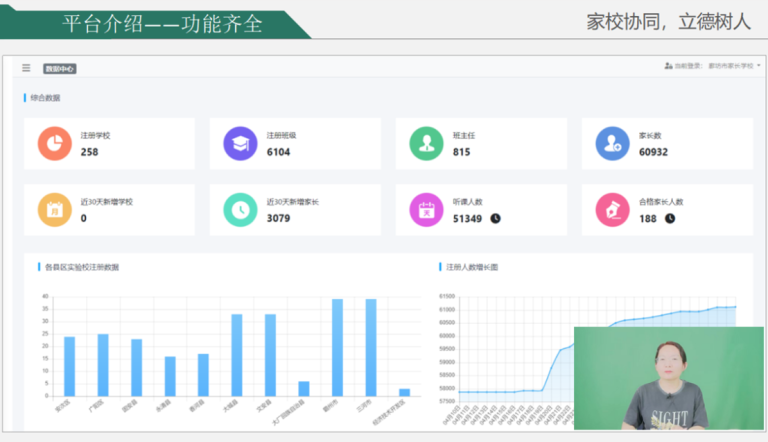Click clock icon beside 188
The image size is (768, 442).
coord(670,218)
